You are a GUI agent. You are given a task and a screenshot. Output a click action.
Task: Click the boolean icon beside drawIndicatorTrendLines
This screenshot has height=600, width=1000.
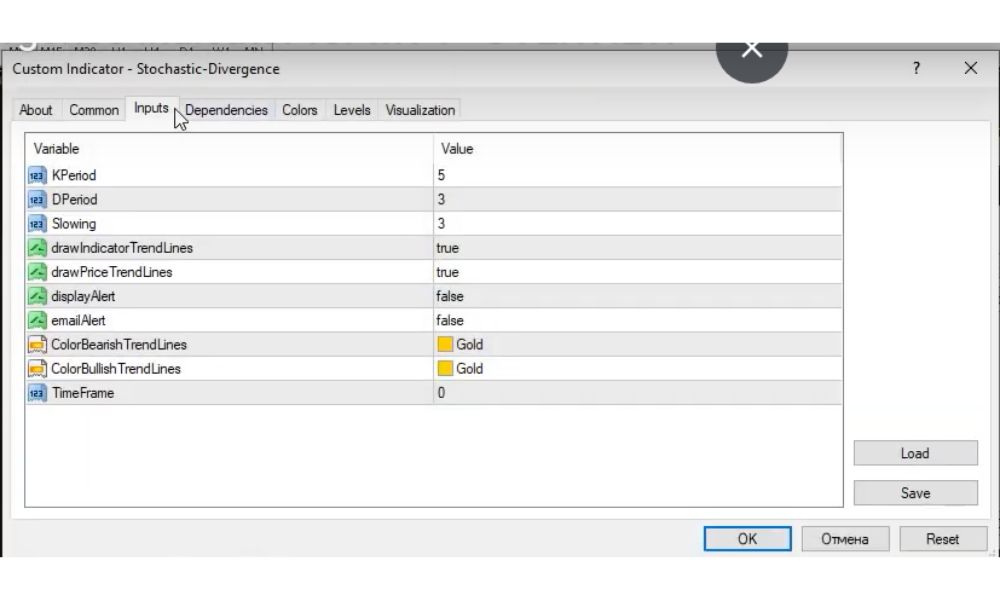[x=37, y=248]
